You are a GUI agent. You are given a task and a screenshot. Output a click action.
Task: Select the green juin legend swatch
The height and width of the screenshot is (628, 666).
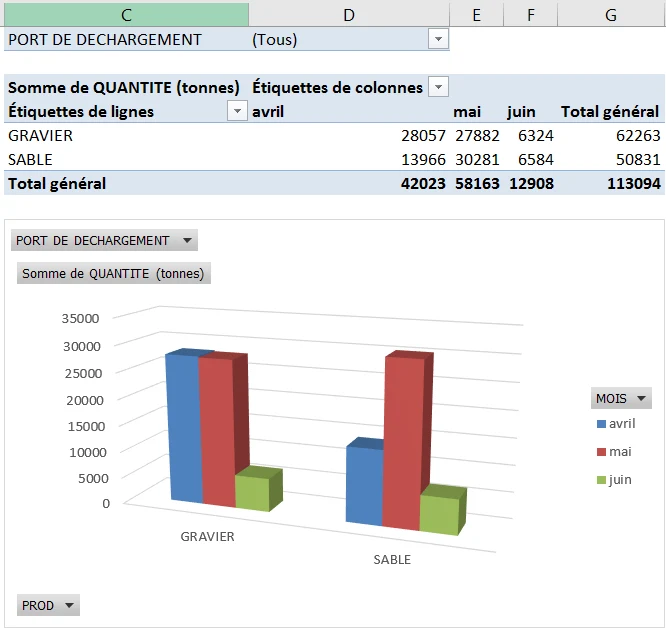pyautogui.click(x=601, y=480)
